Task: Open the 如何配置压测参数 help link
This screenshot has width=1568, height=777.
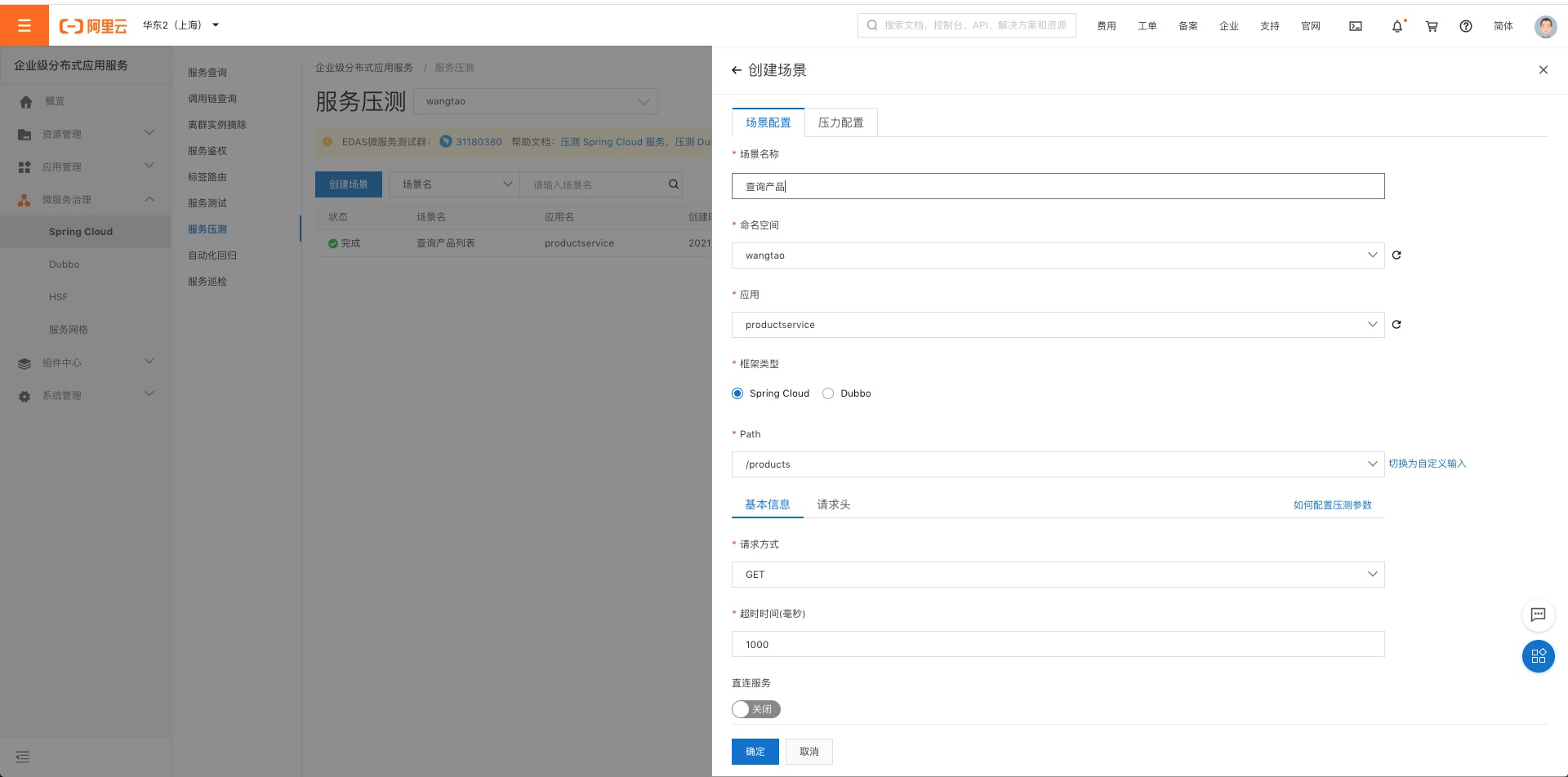Action: [1333, 505]
